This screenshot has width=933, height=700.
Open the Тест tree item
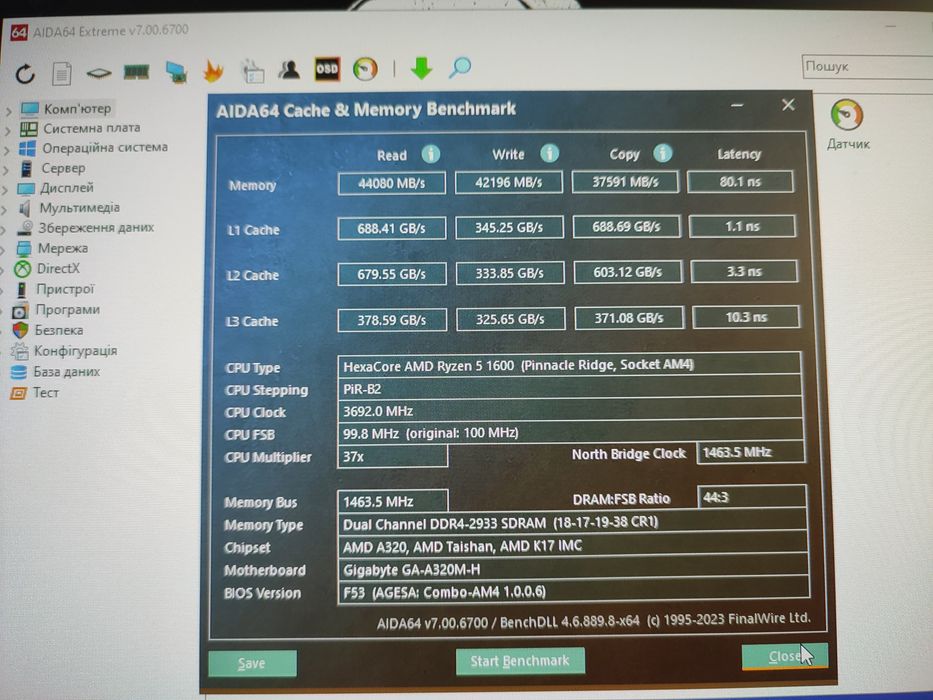coord(45,392)
